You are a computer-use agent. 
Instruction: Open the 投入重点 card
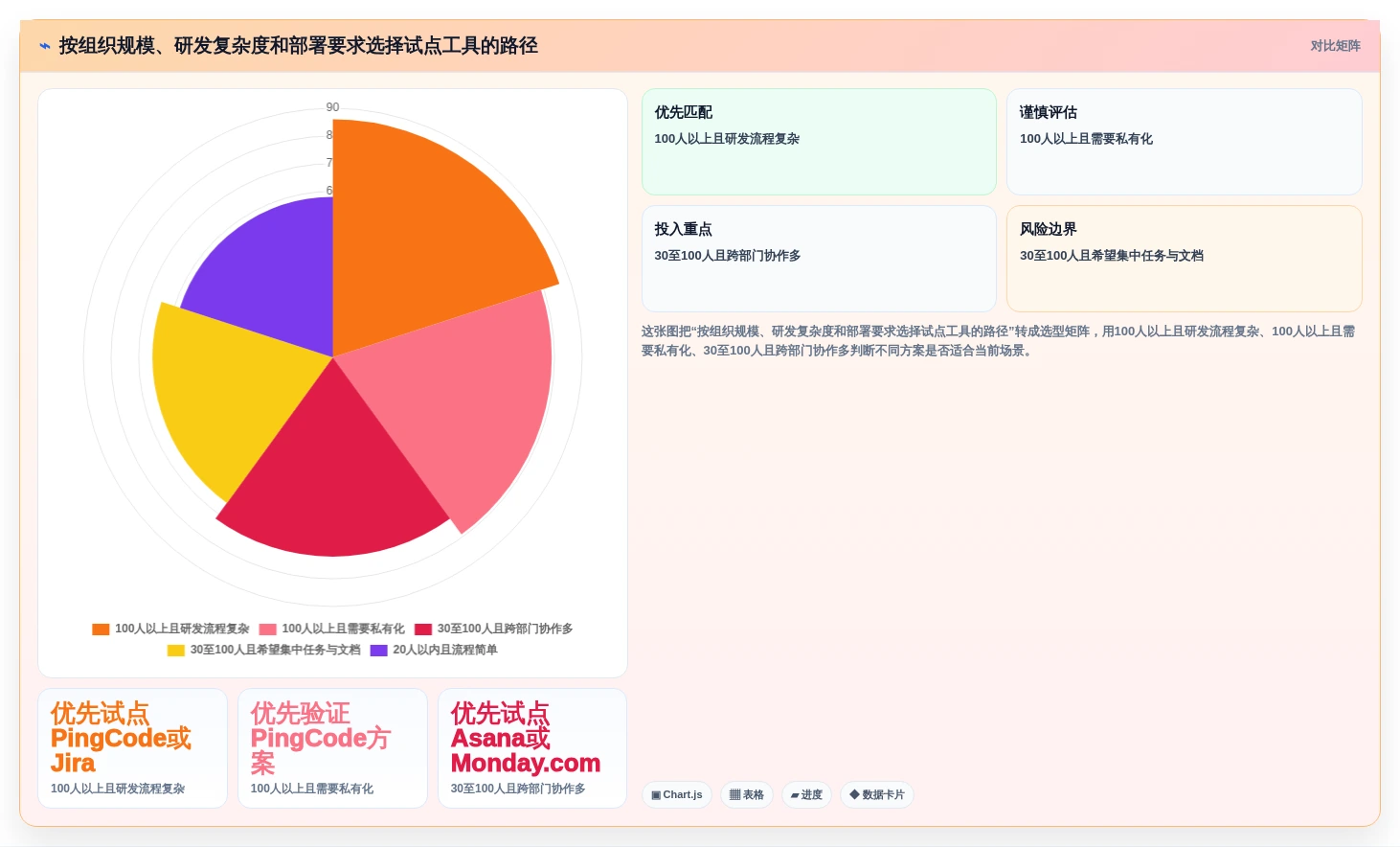coord(819,259)
